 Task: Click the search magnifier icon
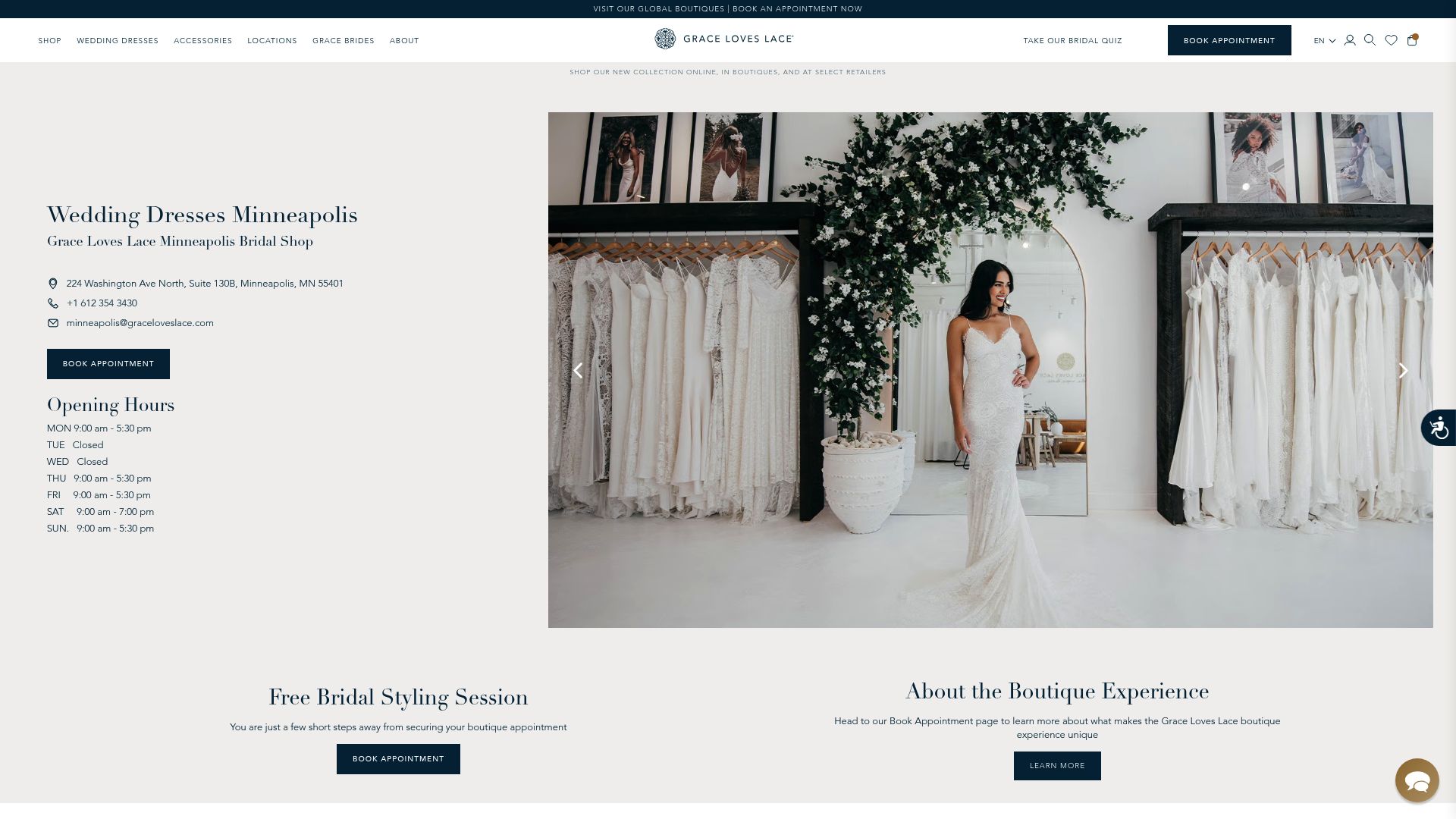[1370, 40]
